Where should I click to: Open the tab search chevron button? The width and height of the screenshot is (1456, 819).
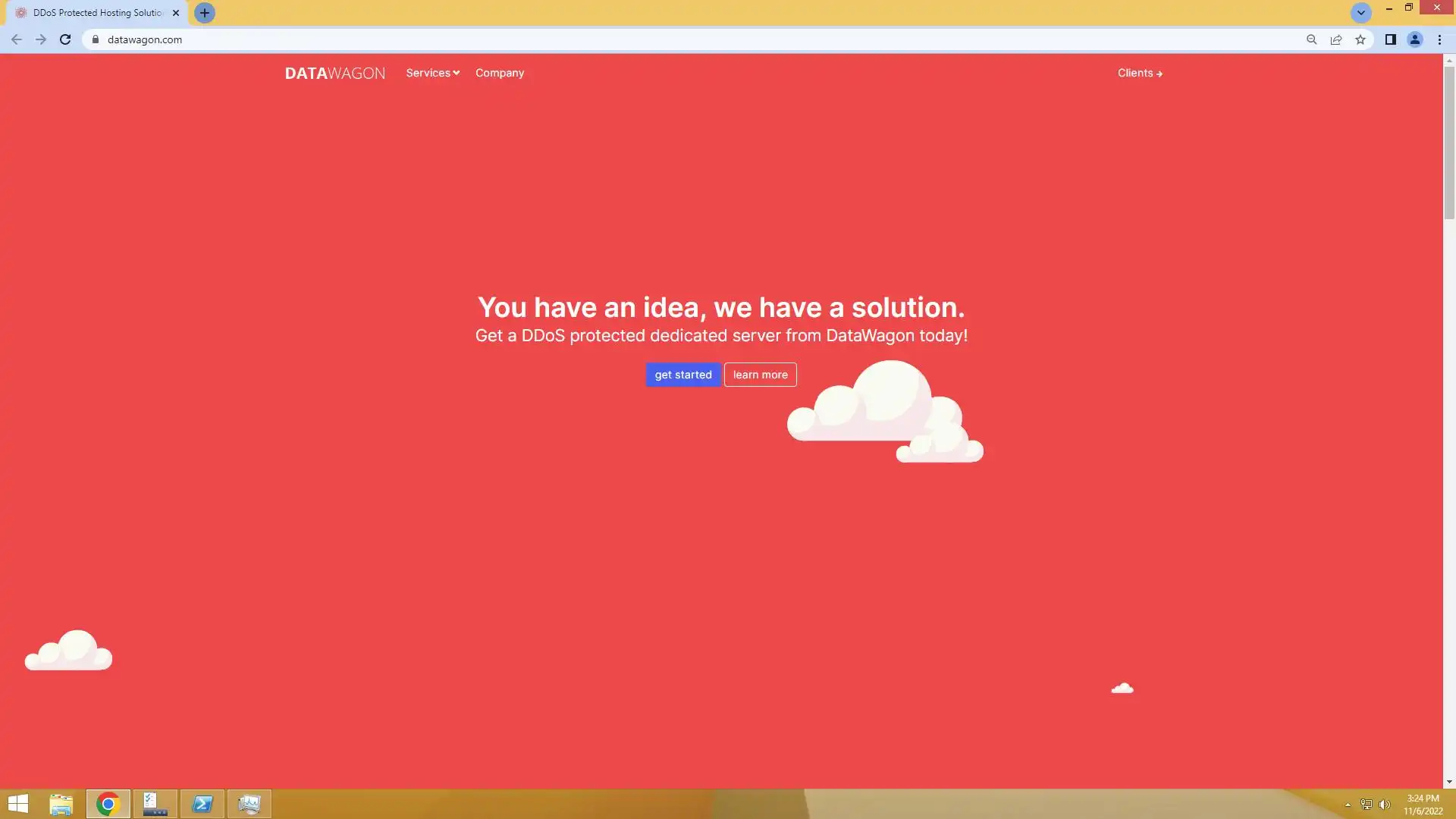pyautogui.click(x=1360, y=13)
